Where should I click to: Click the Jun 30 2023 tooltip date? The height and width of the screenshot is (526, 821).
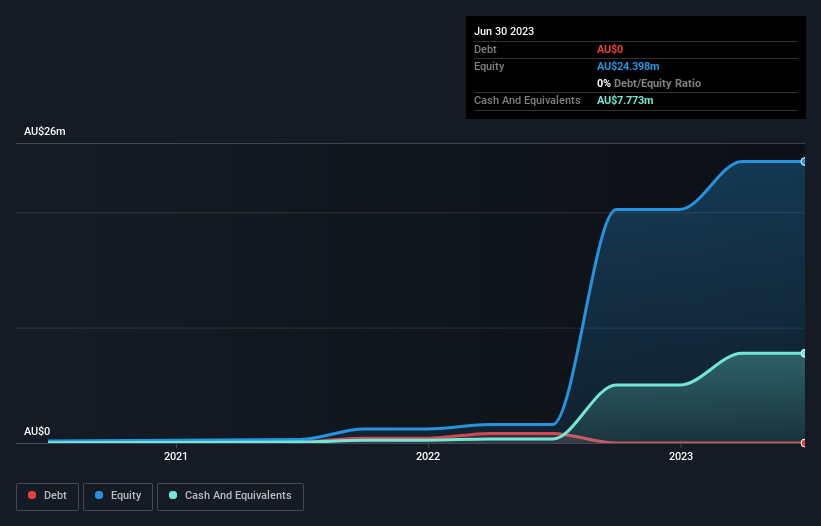click(x=504, y=31)
